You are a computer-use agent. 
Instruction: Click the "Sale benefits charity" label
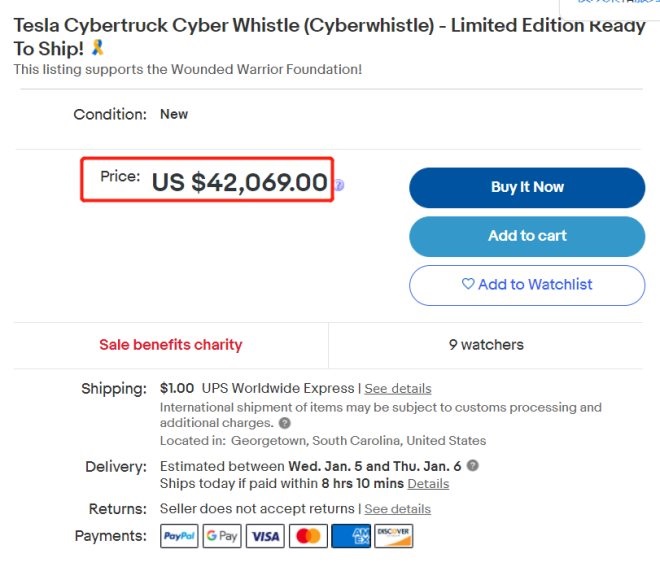[x=171, y=345]
